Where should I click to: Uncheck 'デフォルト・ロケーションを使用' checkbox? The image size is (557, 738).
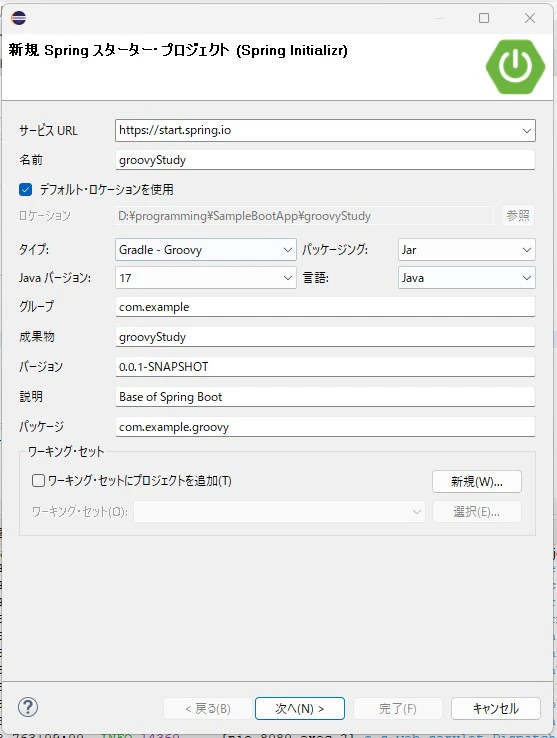point(25,189)
